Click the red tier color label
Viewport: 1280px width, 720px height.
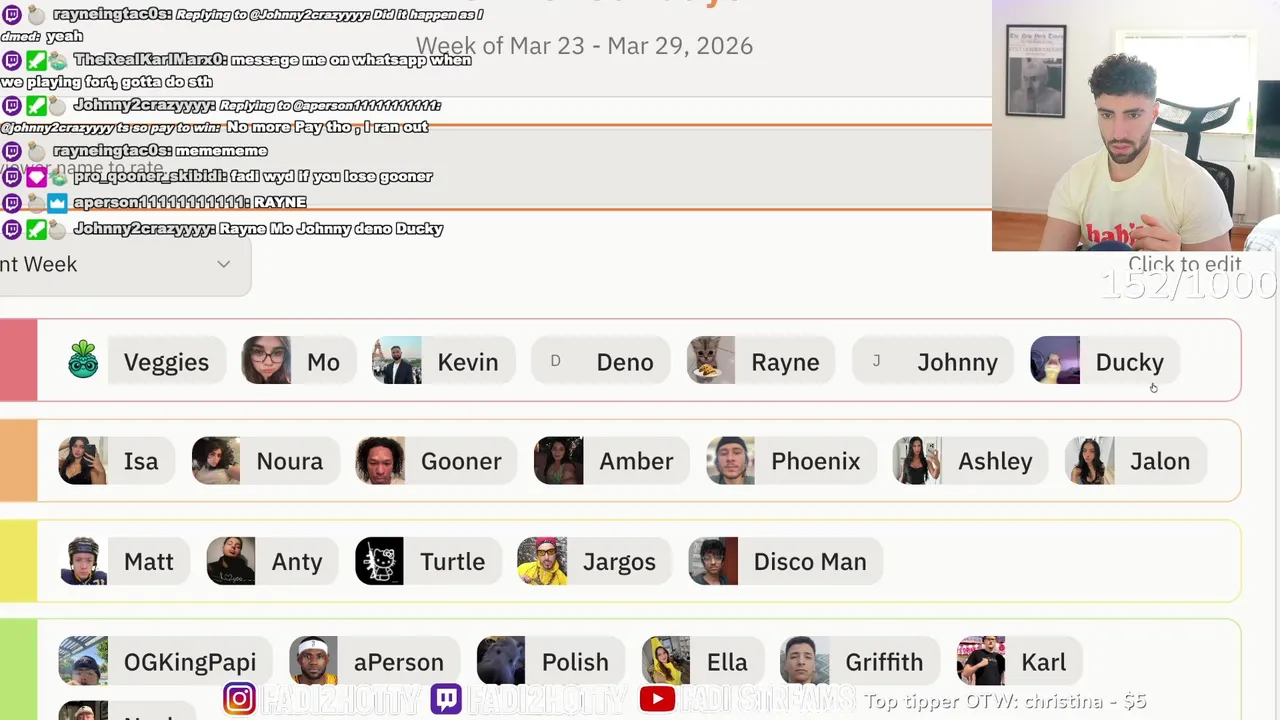point(18,360)
